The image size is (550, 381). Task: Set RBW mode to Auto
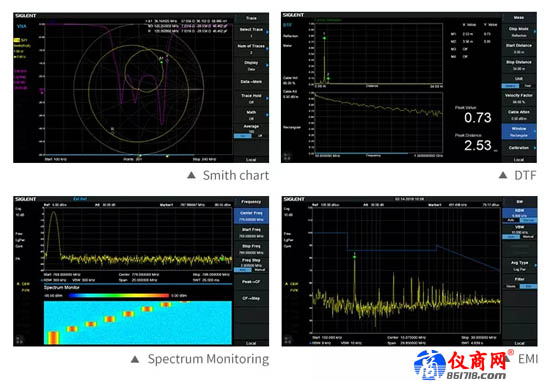[511, 220]
